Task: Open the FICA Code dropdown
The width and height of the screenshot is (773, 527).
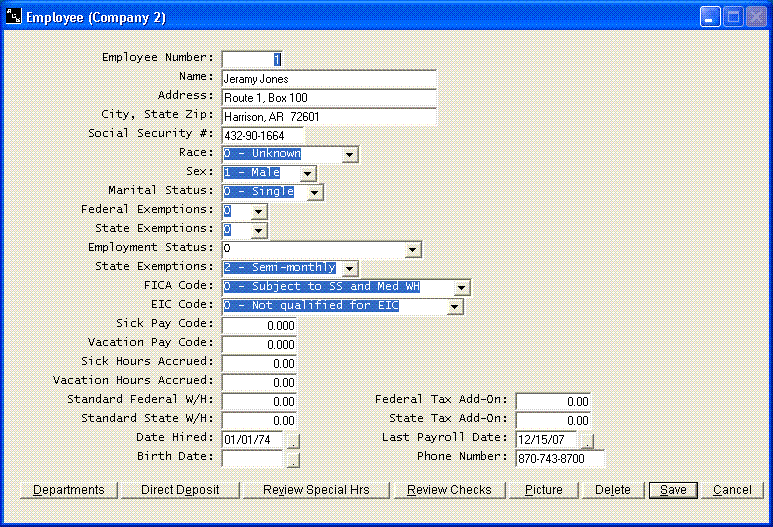Action: (x=461, y=287)
